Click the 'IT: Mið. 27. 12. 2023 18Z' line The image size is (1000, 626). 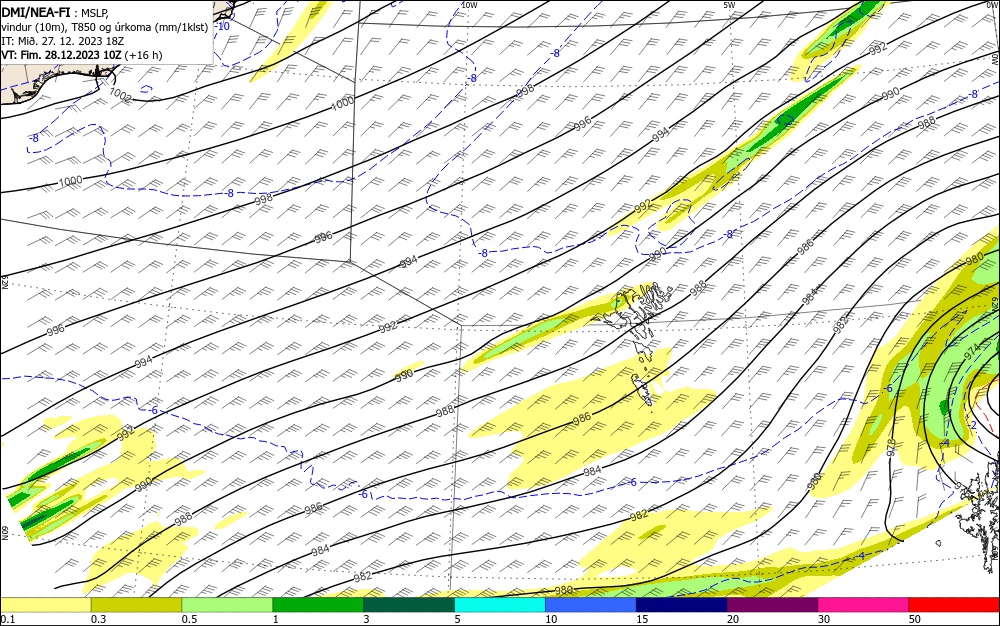[x=62, y=41]
